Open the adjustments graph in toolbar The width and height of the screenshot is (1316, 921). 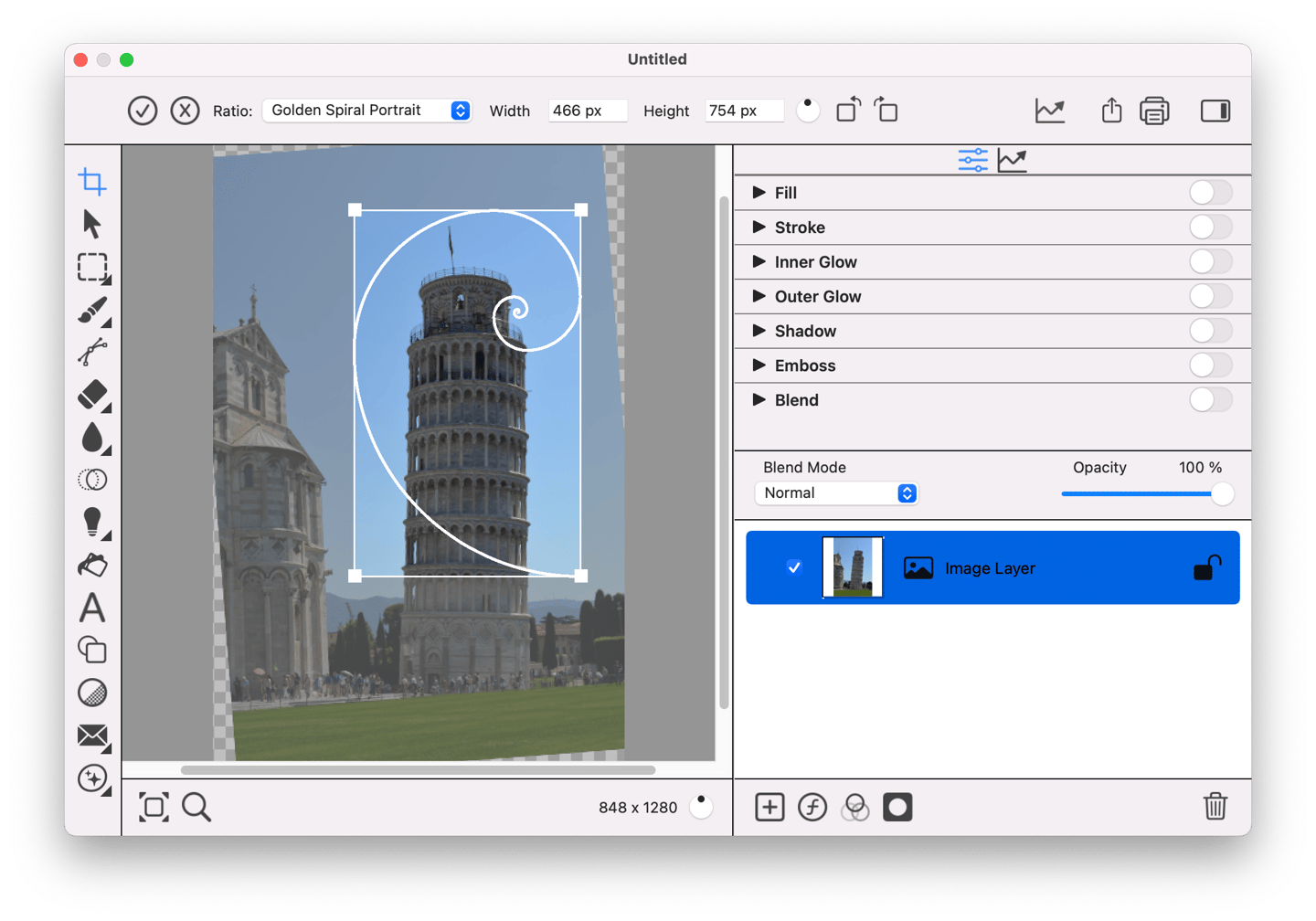(x=1050, y=111)
